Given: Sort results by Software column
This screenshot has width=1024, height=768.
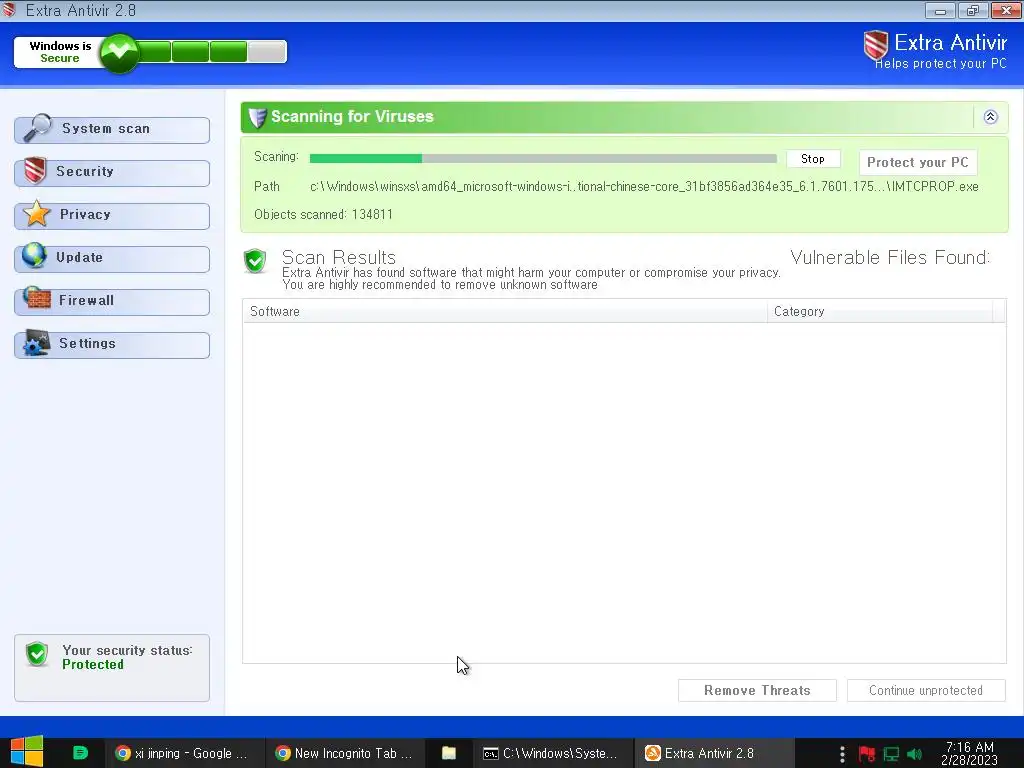Looking at the screenshot, I should click(505, 312).
